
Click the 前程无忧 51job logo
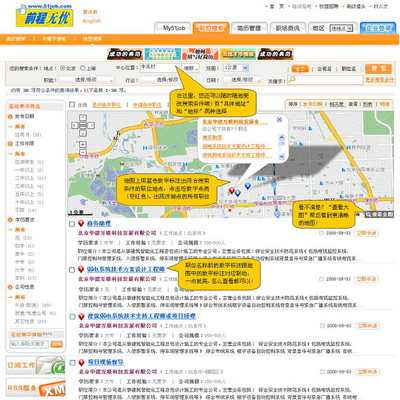click(x=44, y=15)
